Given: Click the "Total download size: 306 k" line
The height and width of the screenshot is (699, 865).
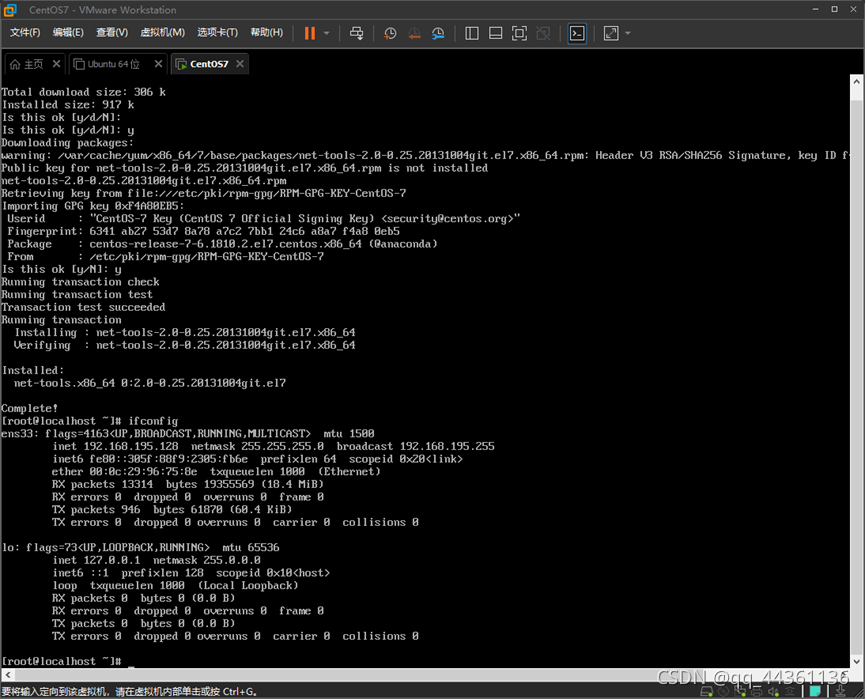Looking at the screenshot, I should click(x=83, y=92).
